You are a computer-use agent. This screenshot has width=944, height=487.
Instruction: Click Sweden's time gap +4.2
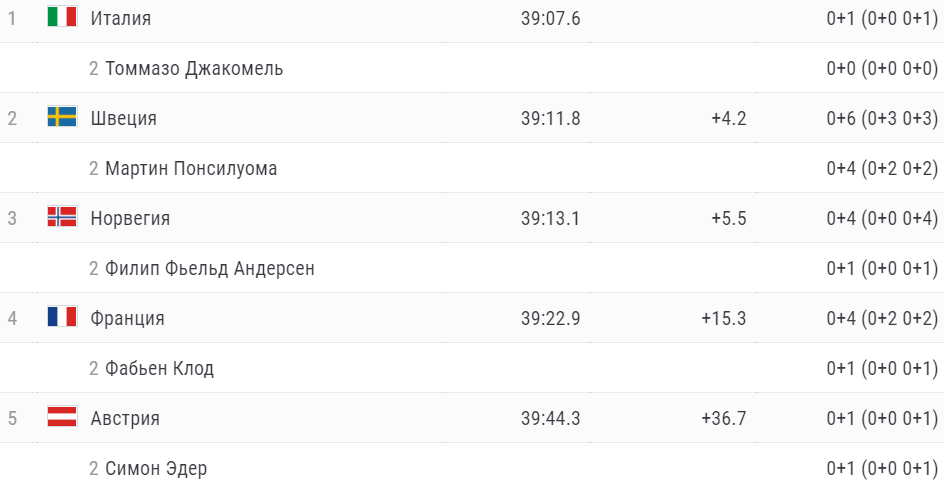(728, 118)
